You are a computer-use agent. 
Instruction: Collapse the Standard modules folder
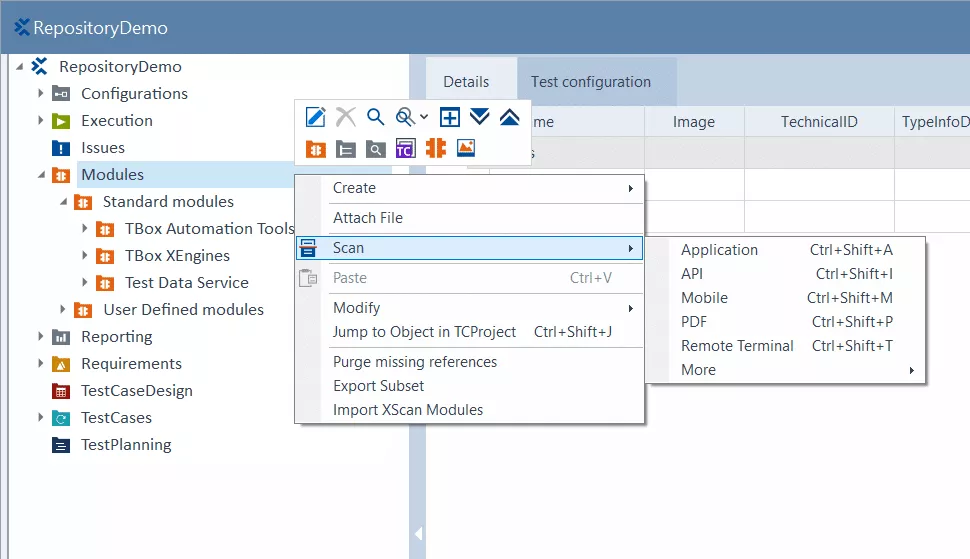(x=63, y=202)
